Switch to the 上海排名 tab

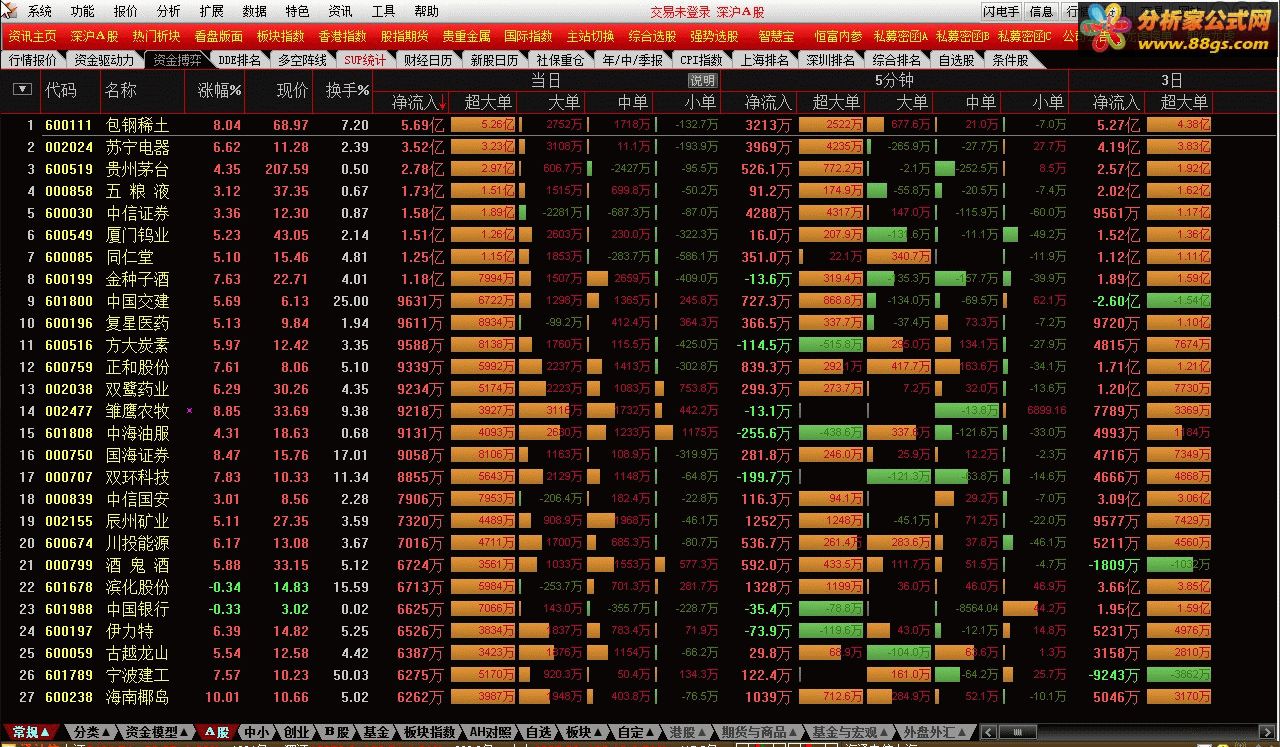tap(764, 60)
